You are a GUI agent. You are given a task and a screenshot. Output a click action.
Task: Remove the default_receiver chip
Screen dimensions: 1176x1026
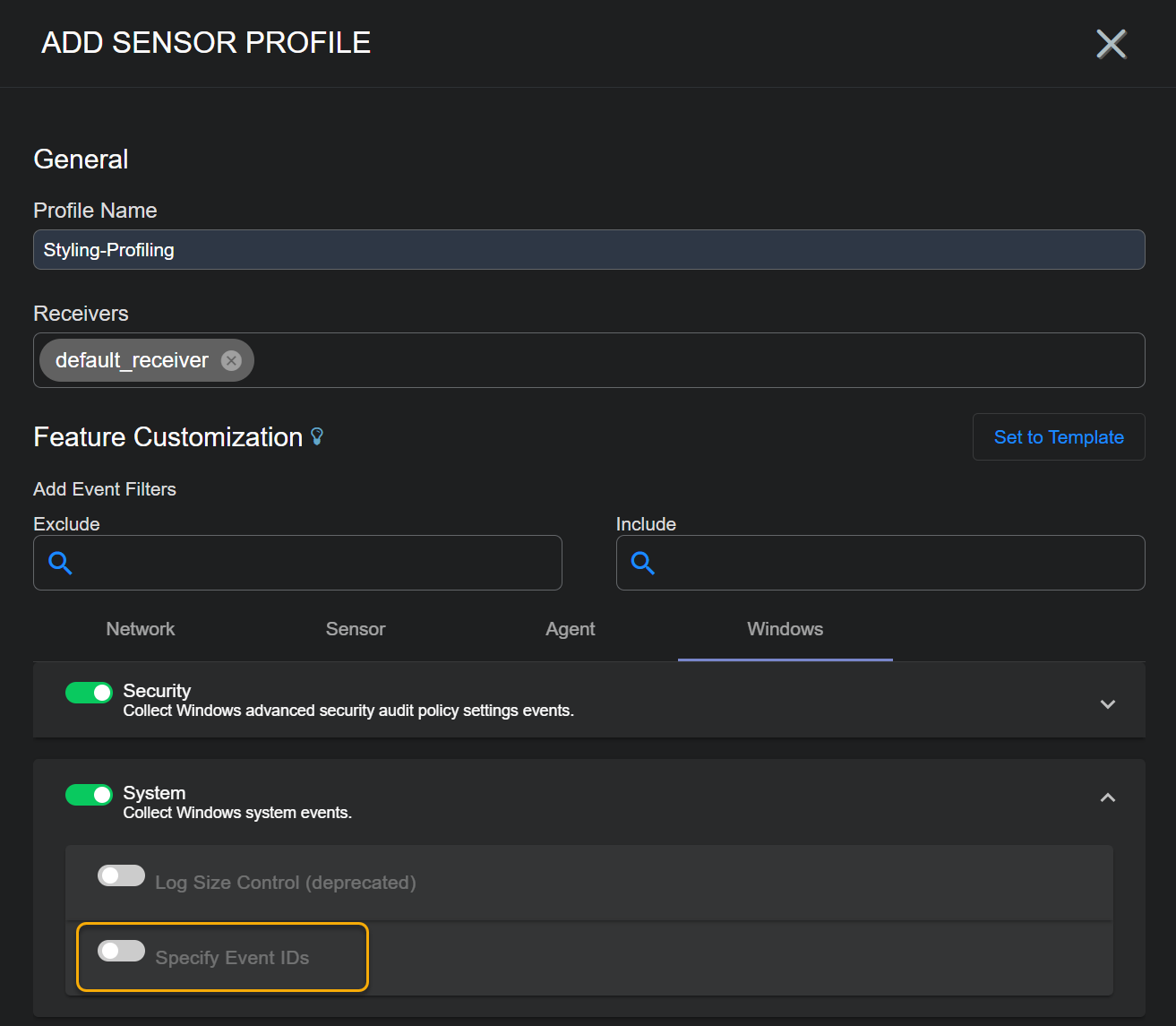[231, 360]
